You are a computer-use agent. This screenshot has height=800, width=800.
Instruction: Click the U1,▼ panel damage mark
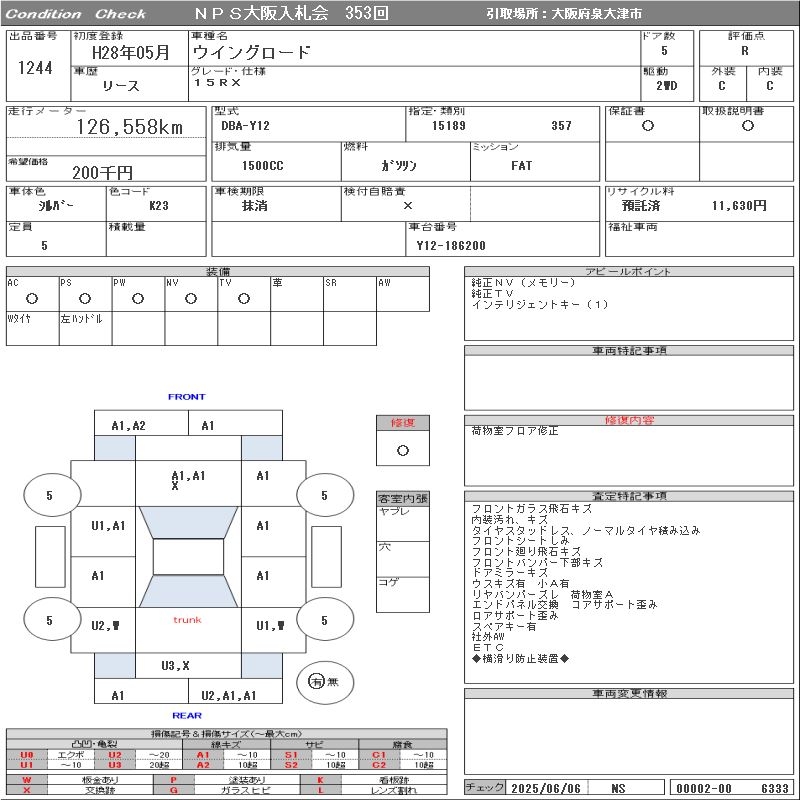click(x=270, y=626)
